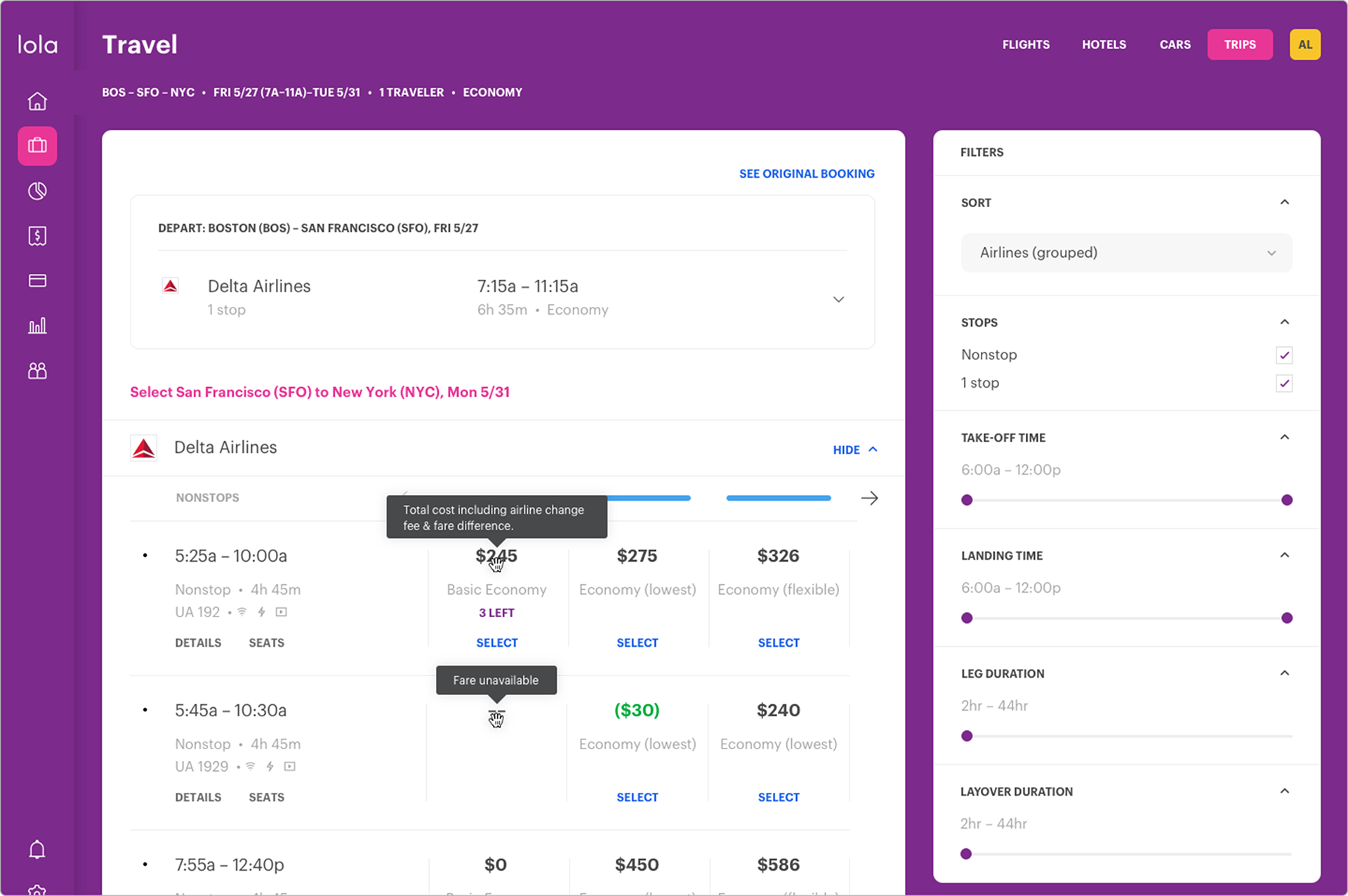Open the dollar receipt expenses icon

(37, 236)
